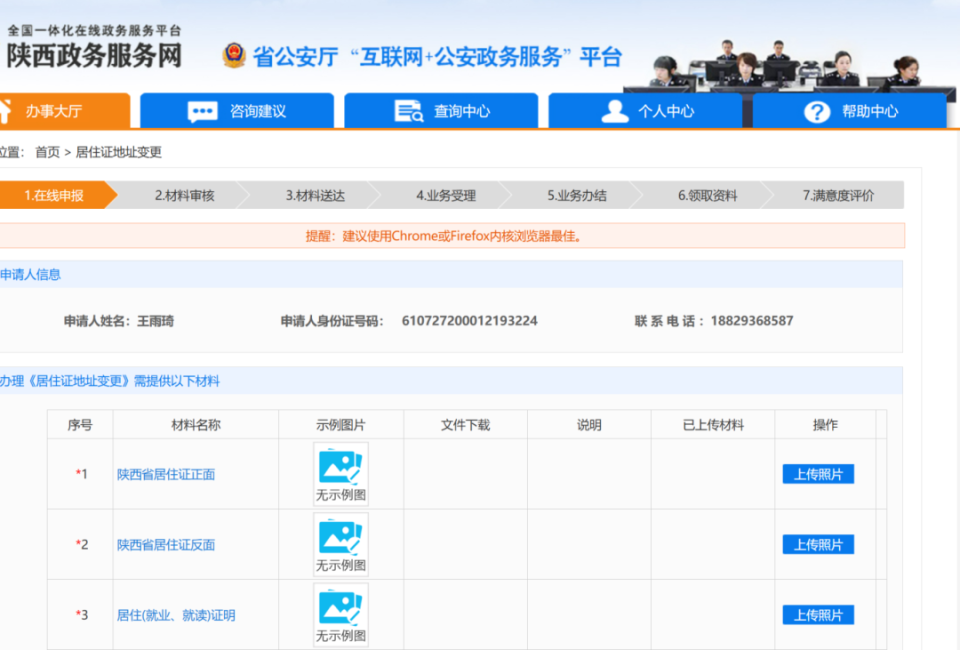This screenshot has height=650, width=960.
Task: Click applicant name 王雨琦
Action: [x=156, y=321]
